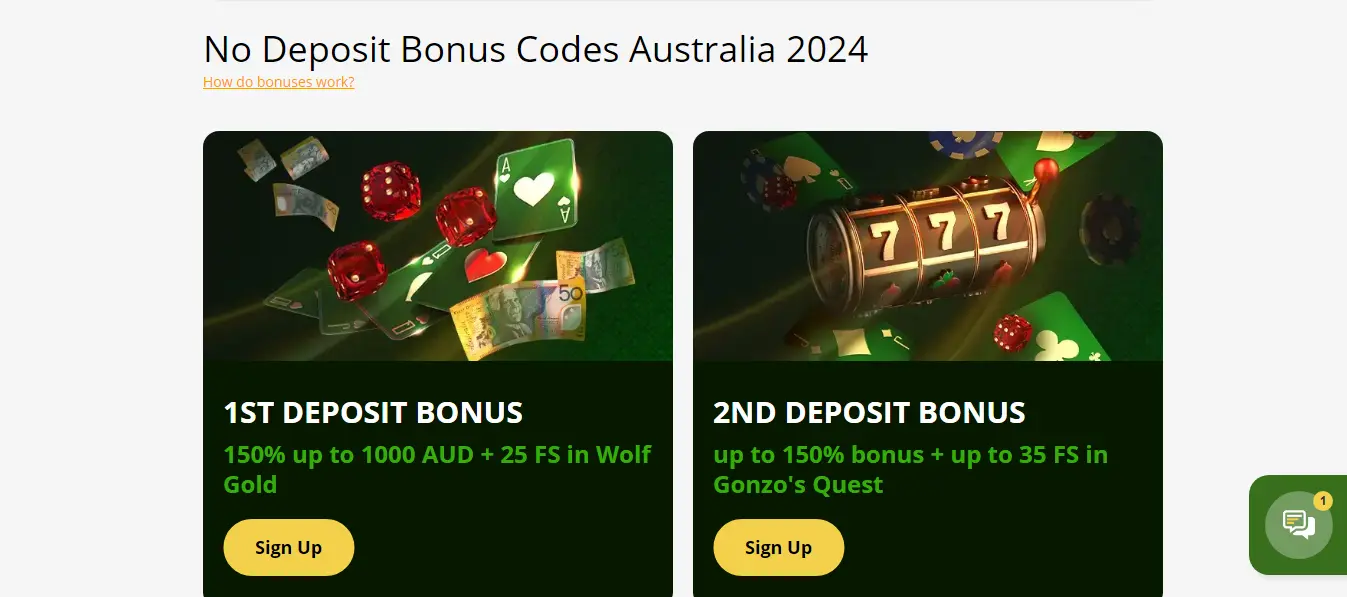Image resolution: width=1347 pixels, height=597 pixels.
Task: Open the live chat speech-bubble icon
Action: (x=1298, y=524)
